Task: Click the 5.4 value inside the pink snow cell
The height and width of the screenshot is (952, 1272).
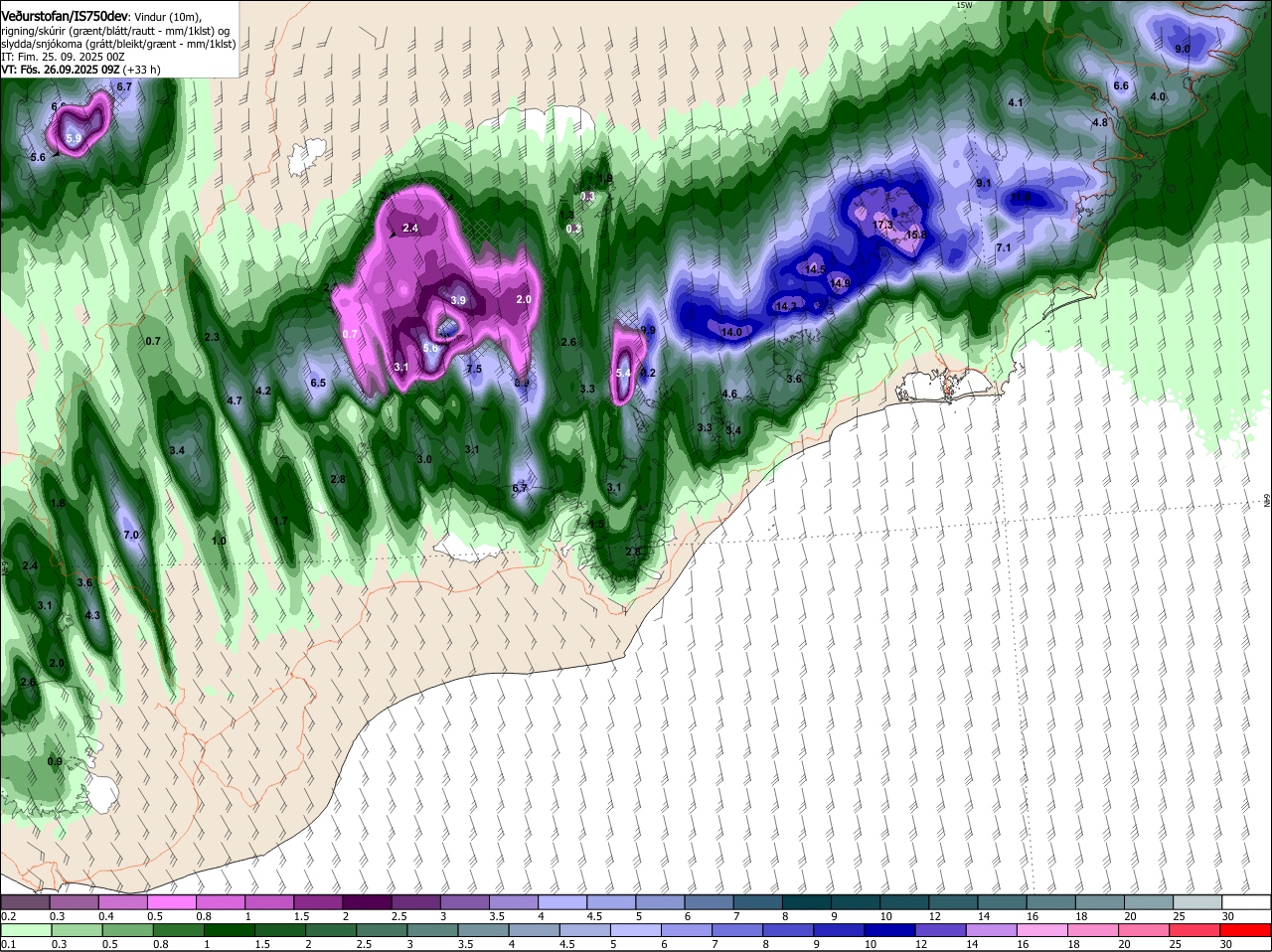Action: coord(623,373)
